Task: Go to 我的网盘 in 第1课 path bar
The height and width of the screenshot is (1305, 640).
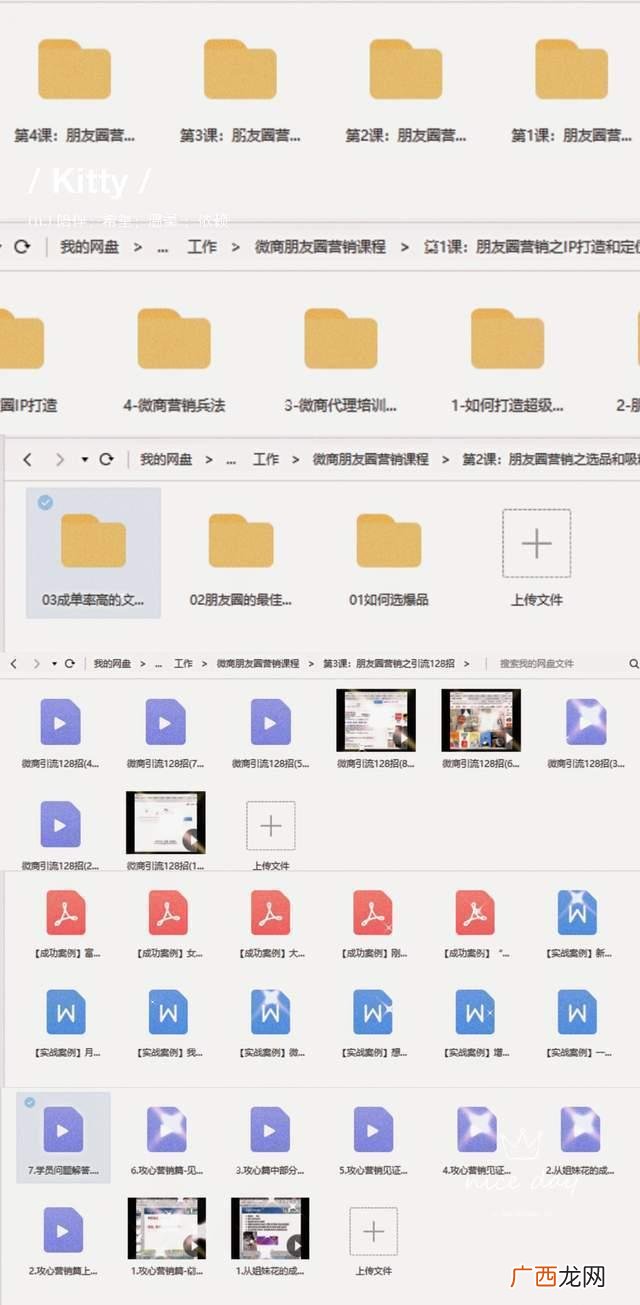Action: [x=91, y=246]
